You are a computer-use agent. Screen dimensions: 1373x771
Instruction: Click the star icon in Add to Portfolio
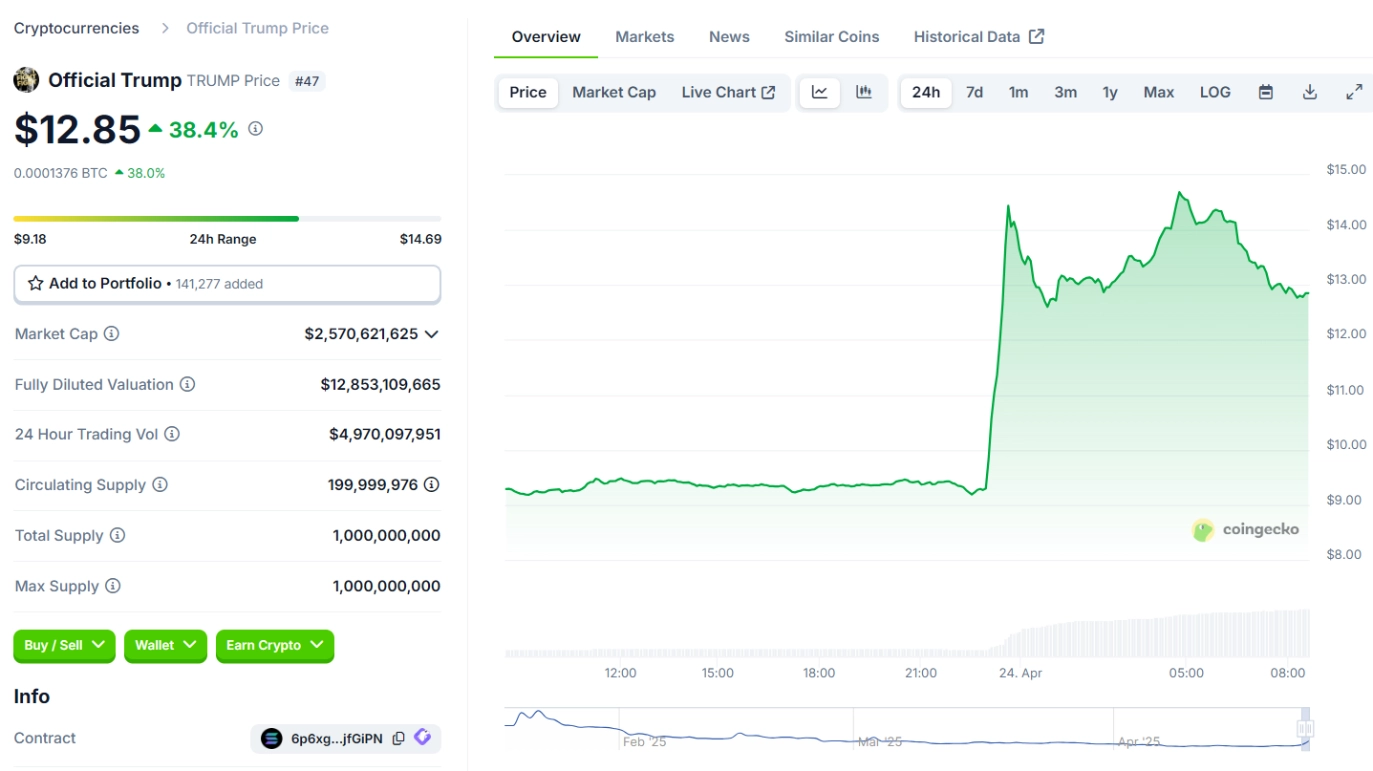pyautogui.click(x=36, y=283)
